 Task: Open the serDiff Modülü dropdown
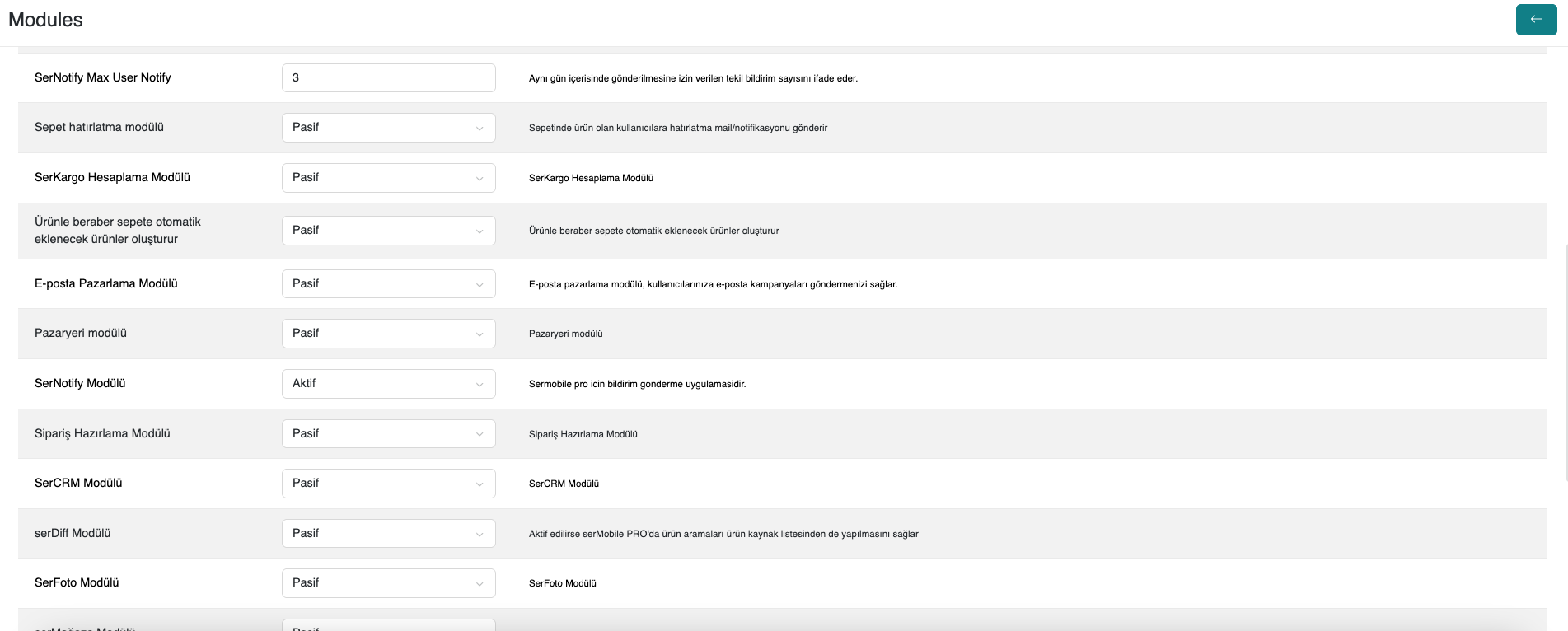[388, 534]
